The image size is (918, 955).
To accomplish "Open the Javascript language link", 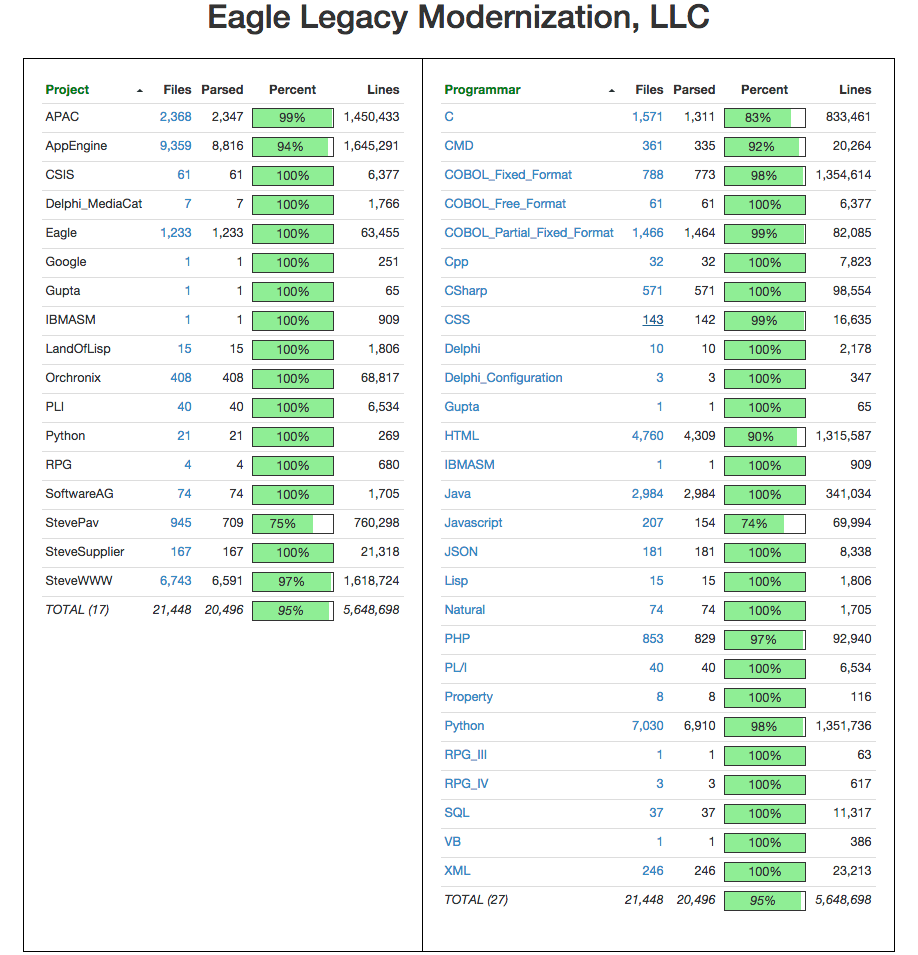I will tap(473, 523).
